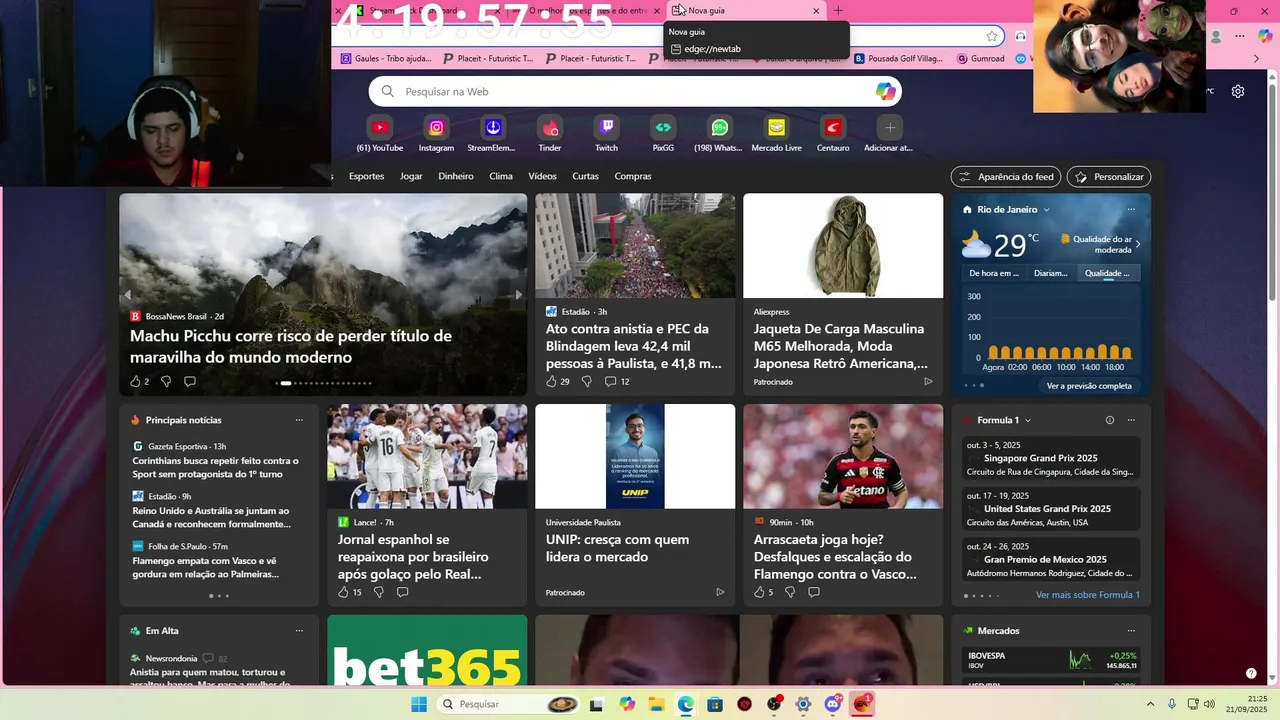Open the StreamElements quick link tile
Image resolution: width=1280 pixels, height=720 pixels.
tap(492, 134)
